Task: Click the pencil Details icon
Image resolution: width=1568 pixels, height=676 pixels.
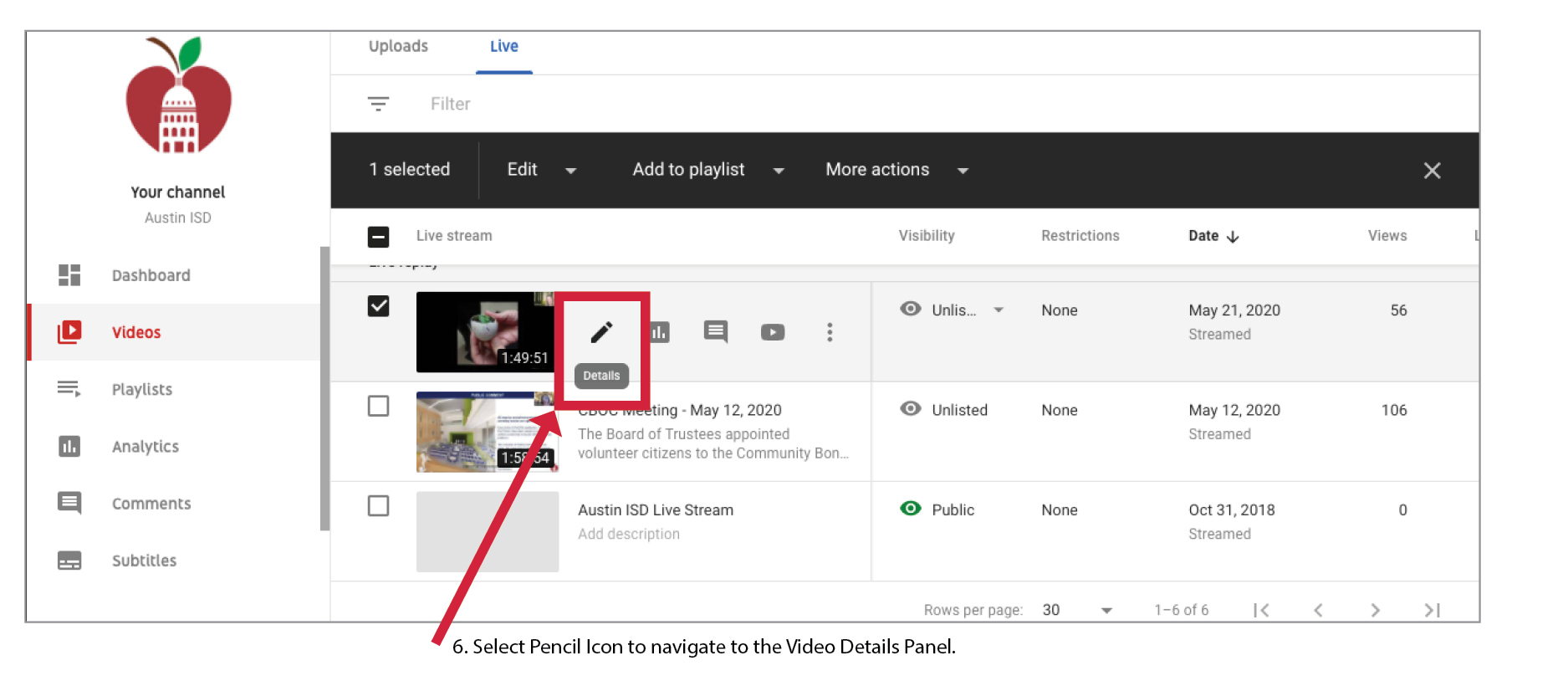Action: (x=601, y=333)
